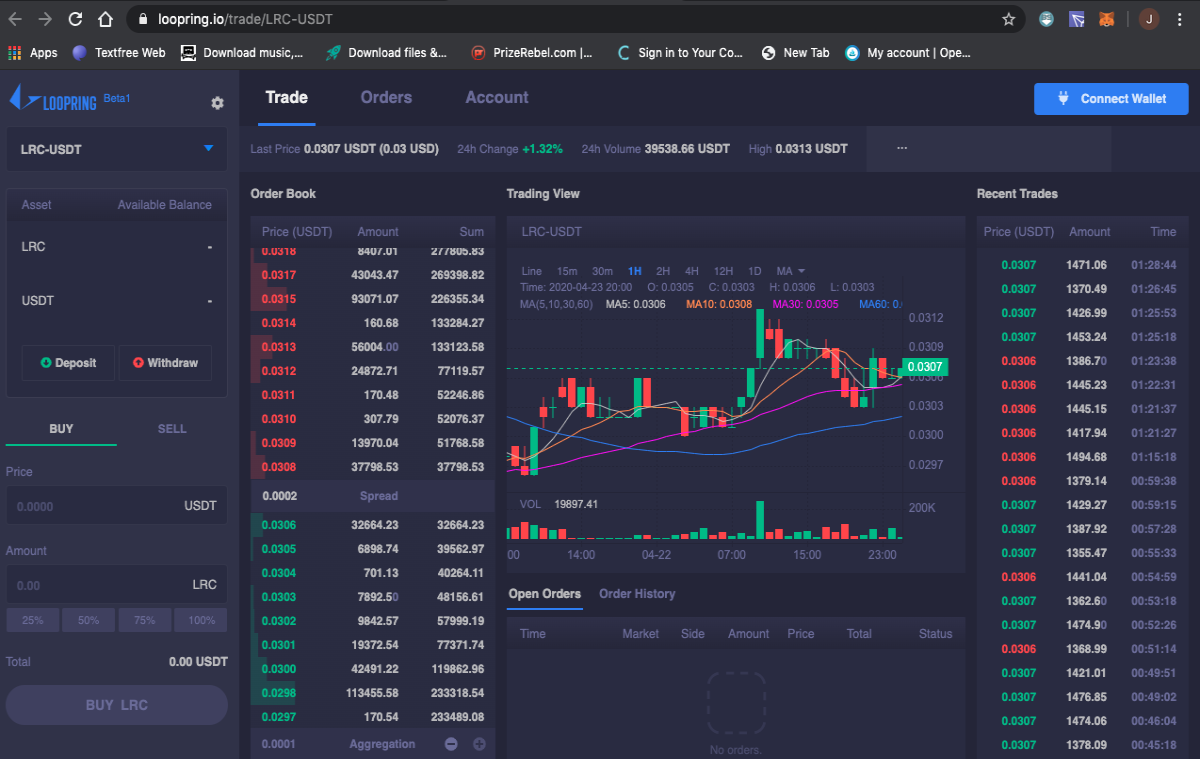Open the Order History tab
The image size is (1200, 759).
tap(637, 594)
